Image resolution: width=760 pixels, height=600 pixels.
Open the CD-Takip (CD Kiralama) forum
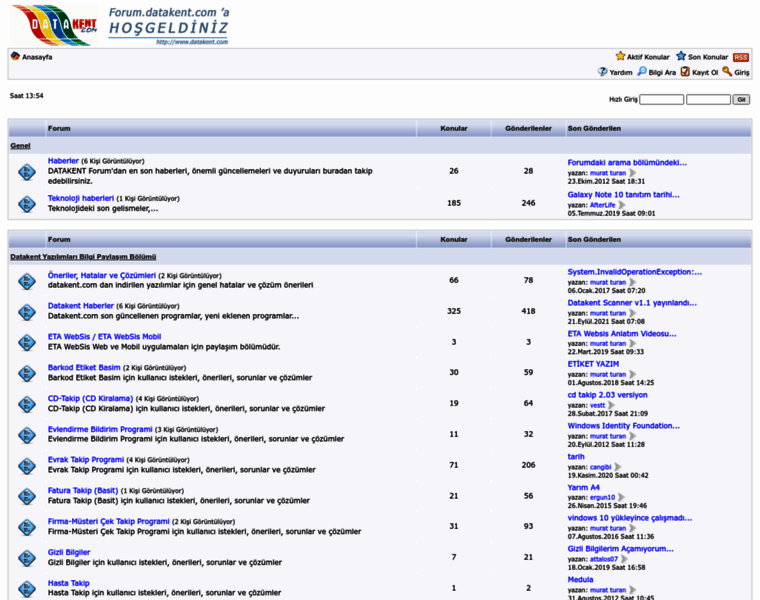tap(90, 398)
